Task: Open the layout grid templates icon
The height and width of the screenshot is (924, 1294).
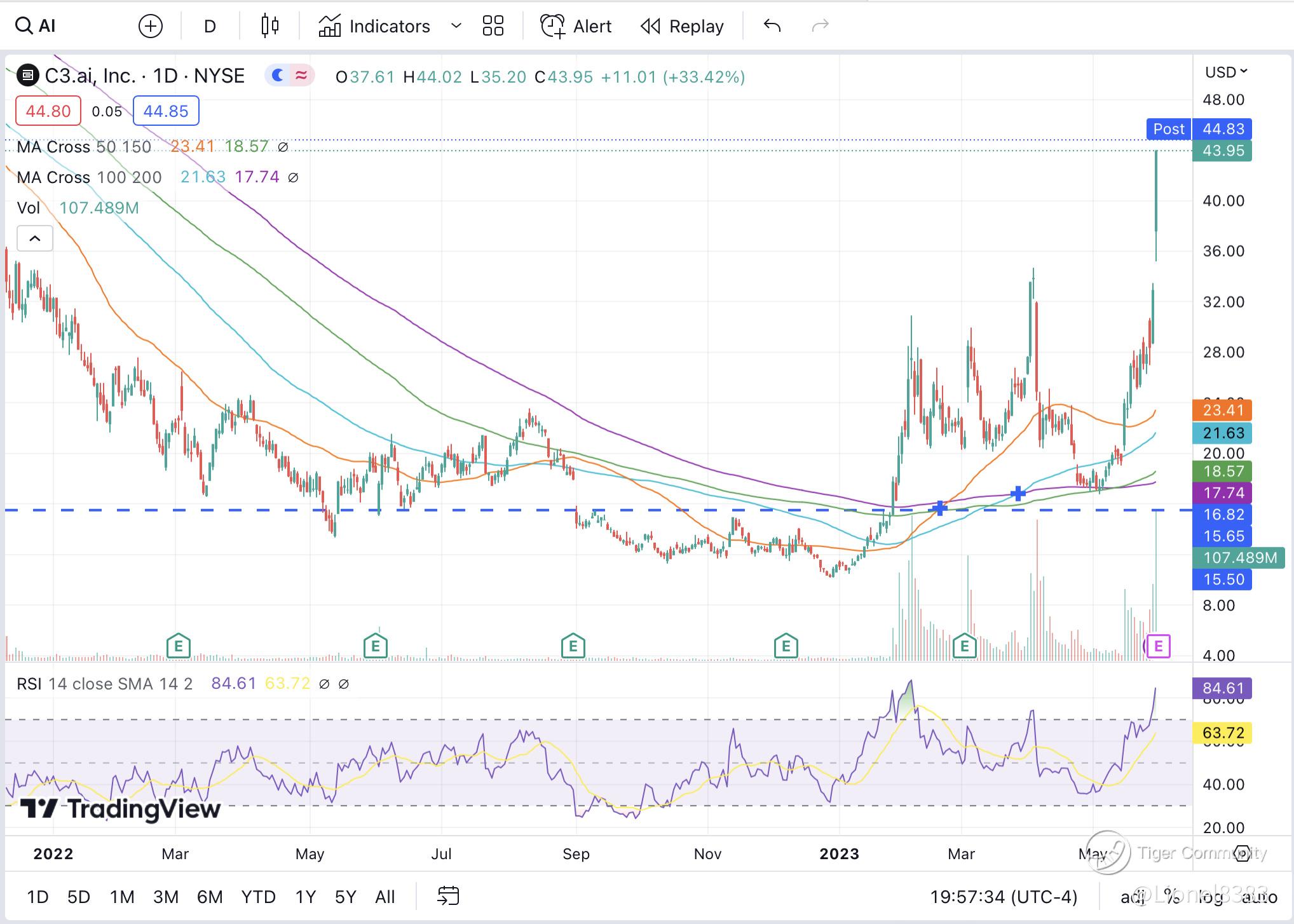Action: [493, 26]
